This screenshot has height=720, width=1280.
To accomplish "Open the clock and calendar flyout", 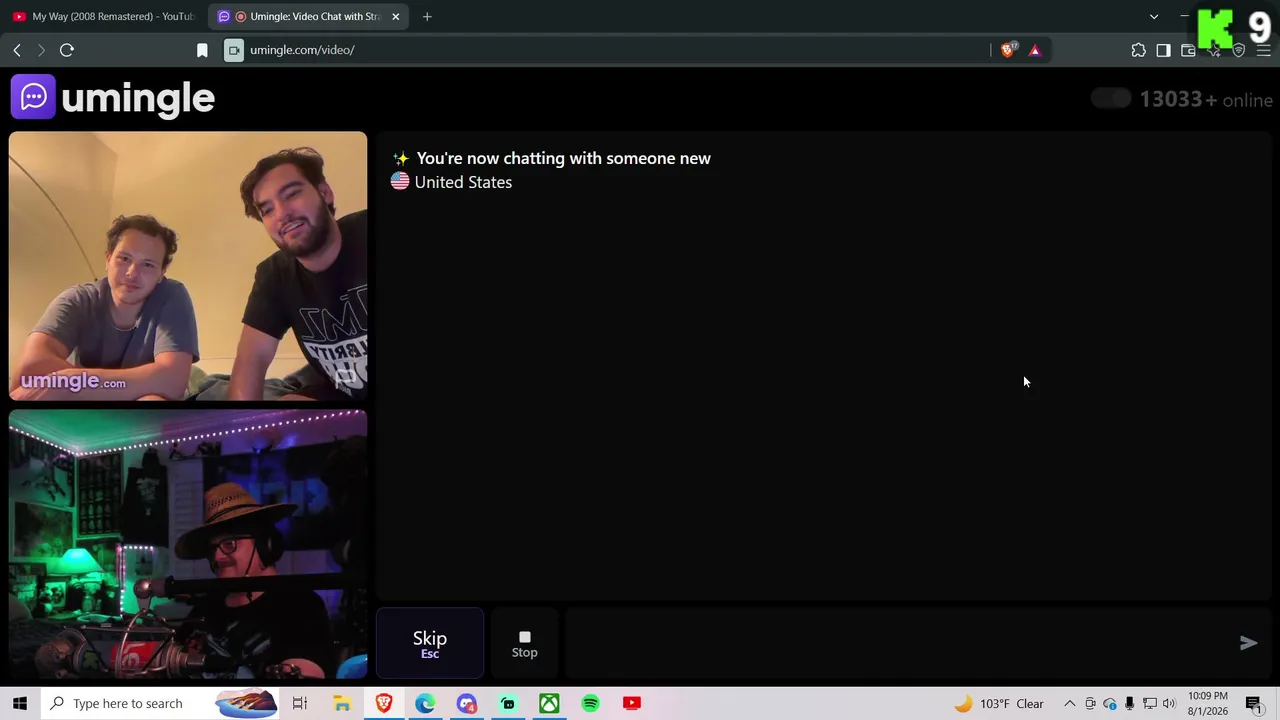I will [1208, 703].
